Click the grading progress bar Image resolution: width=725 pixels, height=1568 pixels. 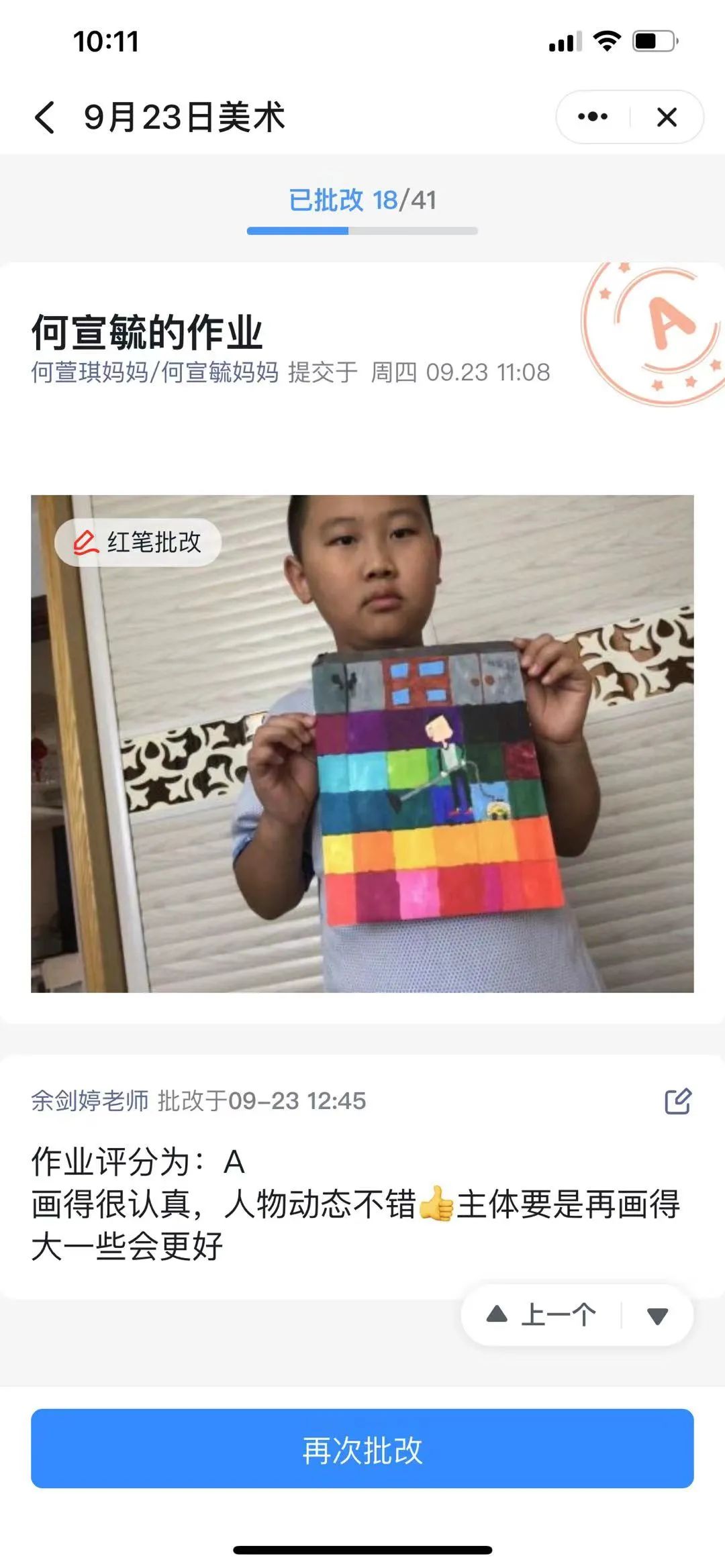(362, 231)
